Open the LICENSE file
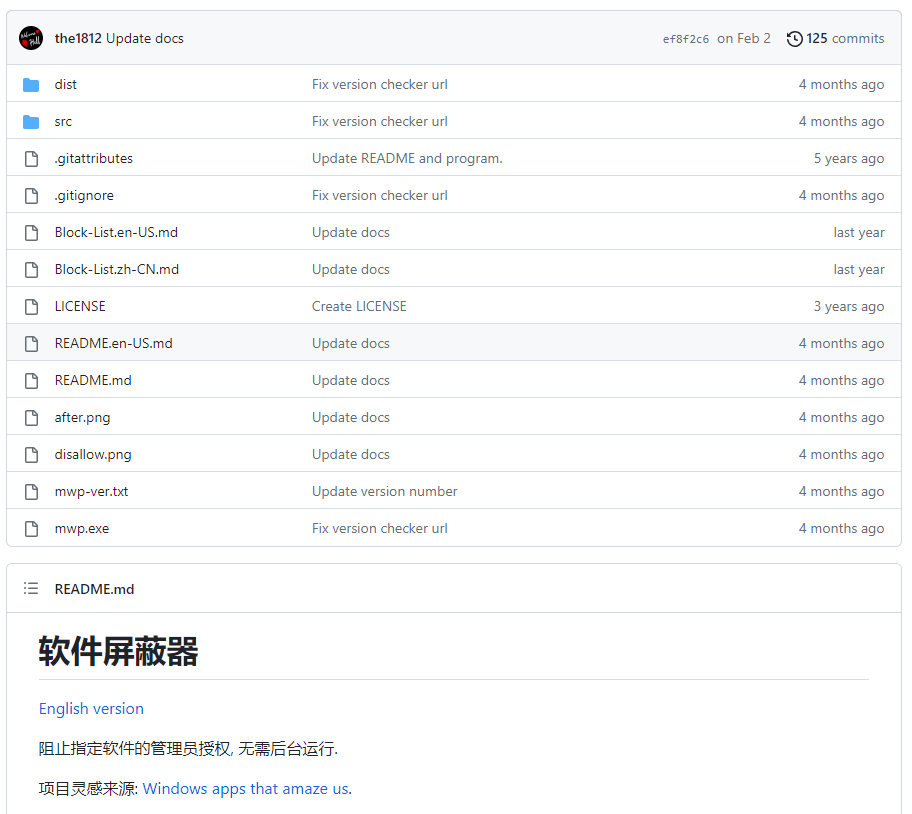 (80, 306)
